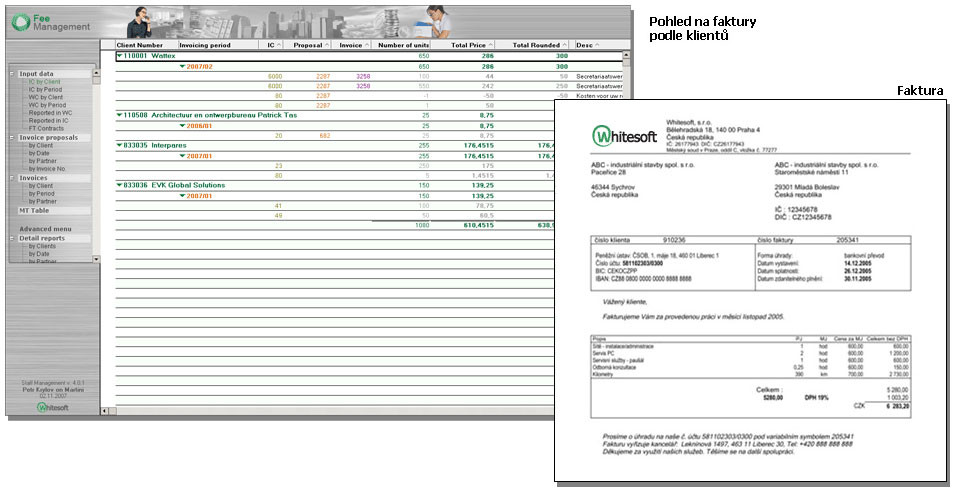
Task: Collapse the 833035 Interpares client group
Action: (x=119, y=145)
